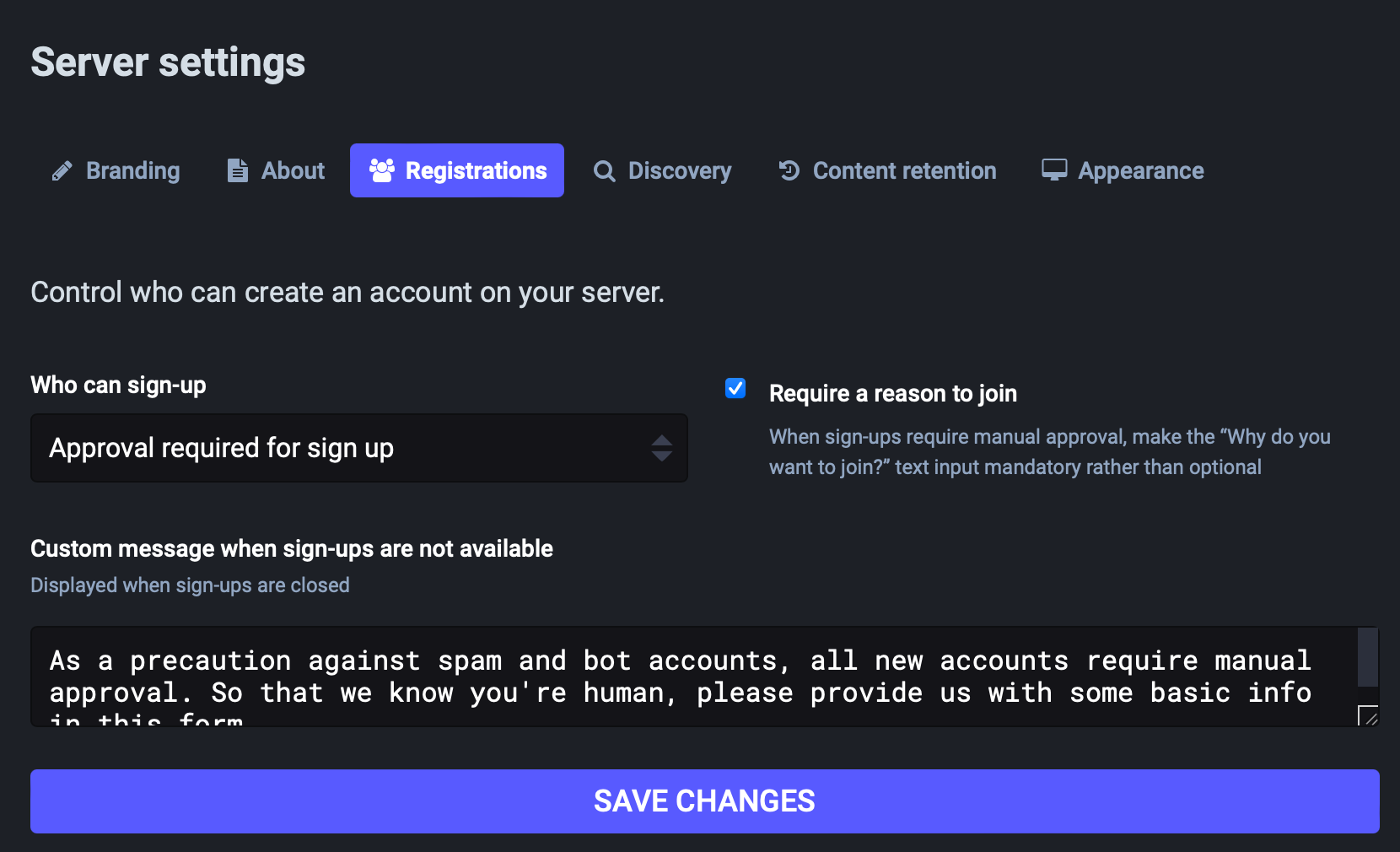Click the custom message textarea scrollbar
Viewport: 1400px width, 852px height.
[x=1368, y=658]
